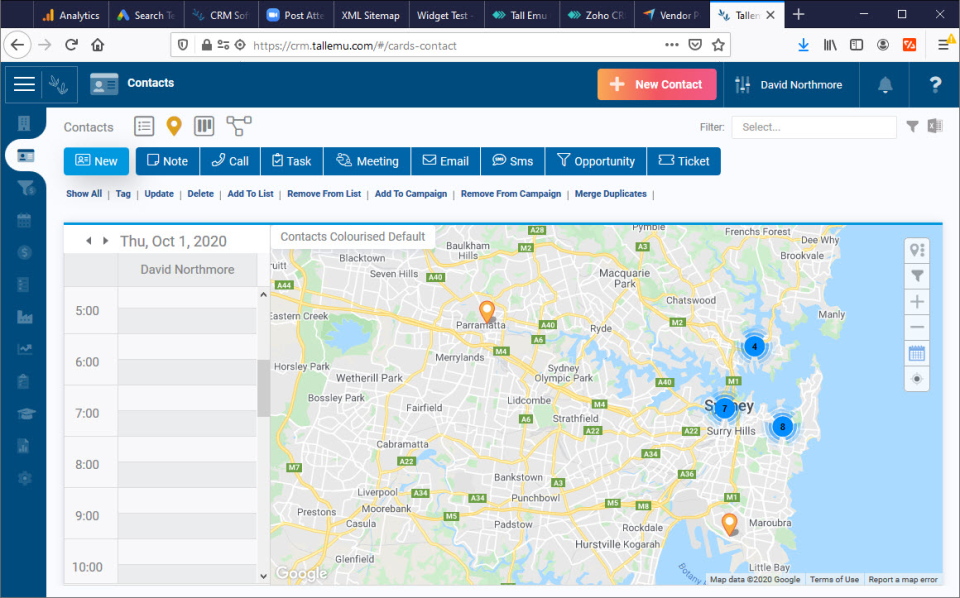Click Remove From Campaign link

(511, 193)
